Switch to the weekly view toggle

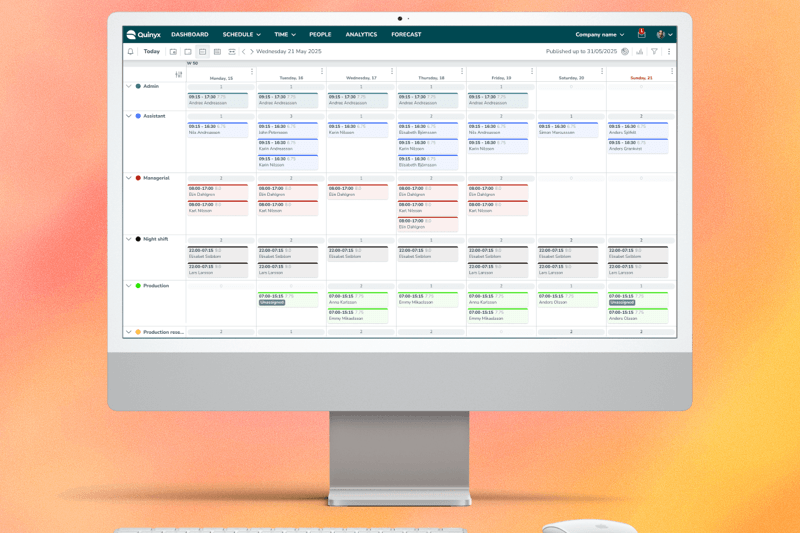point(202,51)
